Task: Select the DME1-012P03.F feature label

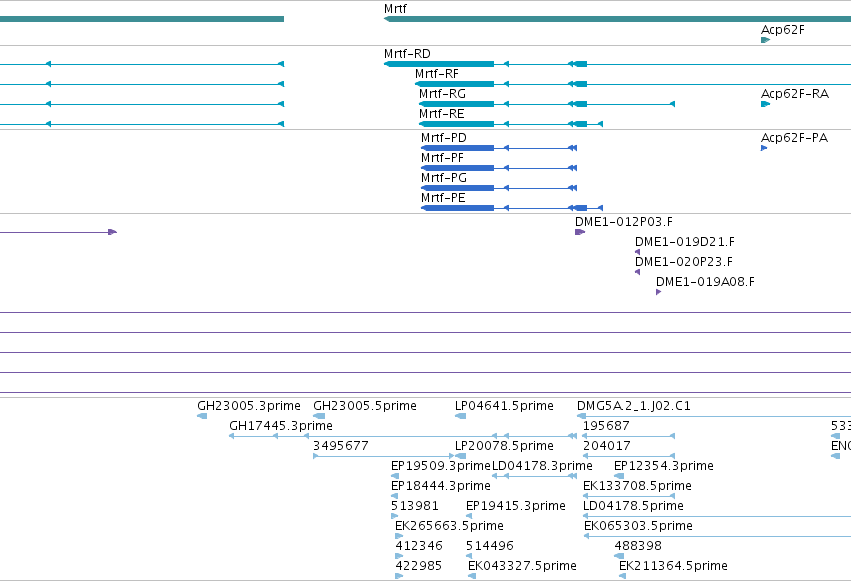Action: (624, 222)
